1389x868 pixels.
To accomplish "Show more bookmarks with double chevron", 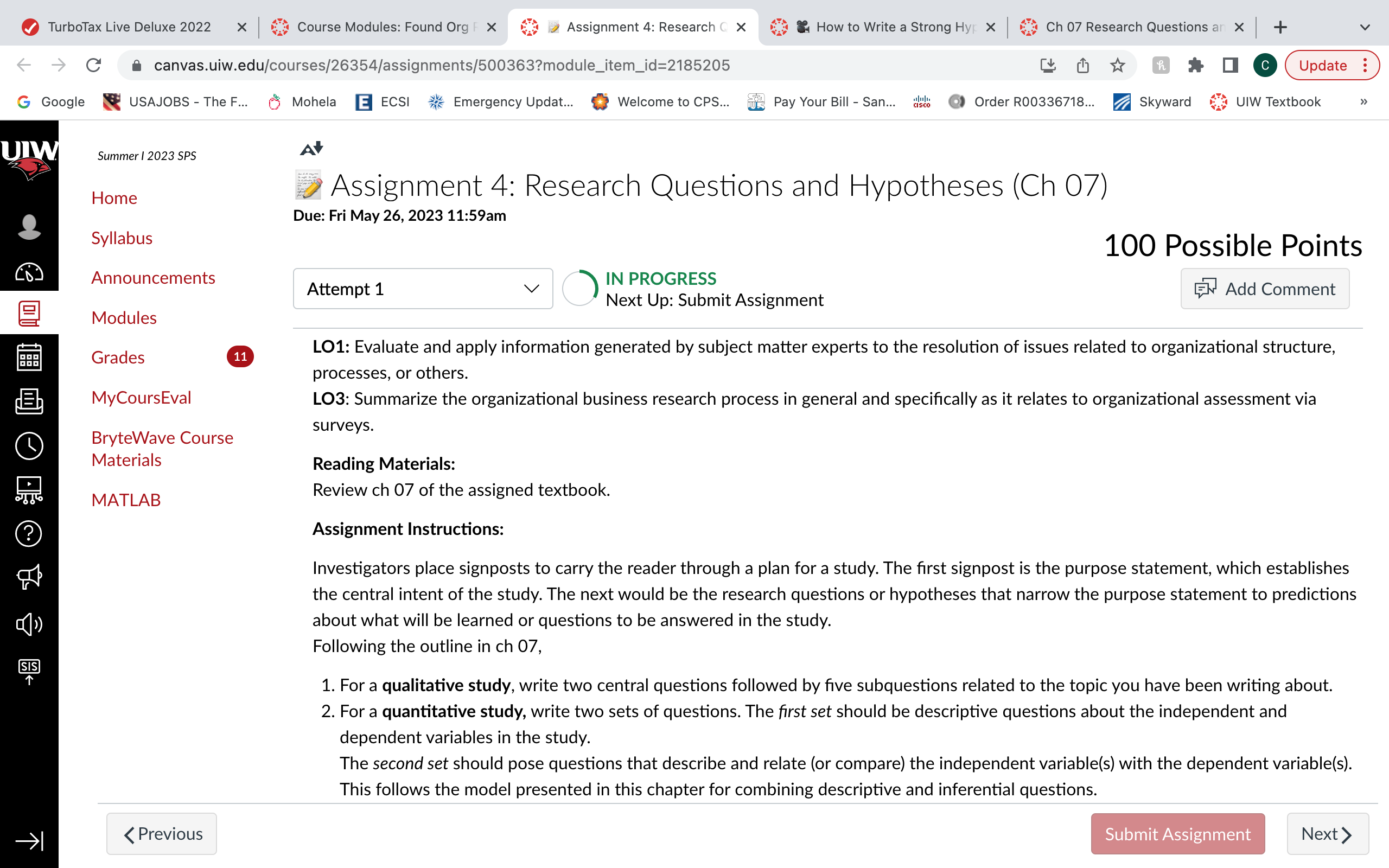I will click(1363, 101).
